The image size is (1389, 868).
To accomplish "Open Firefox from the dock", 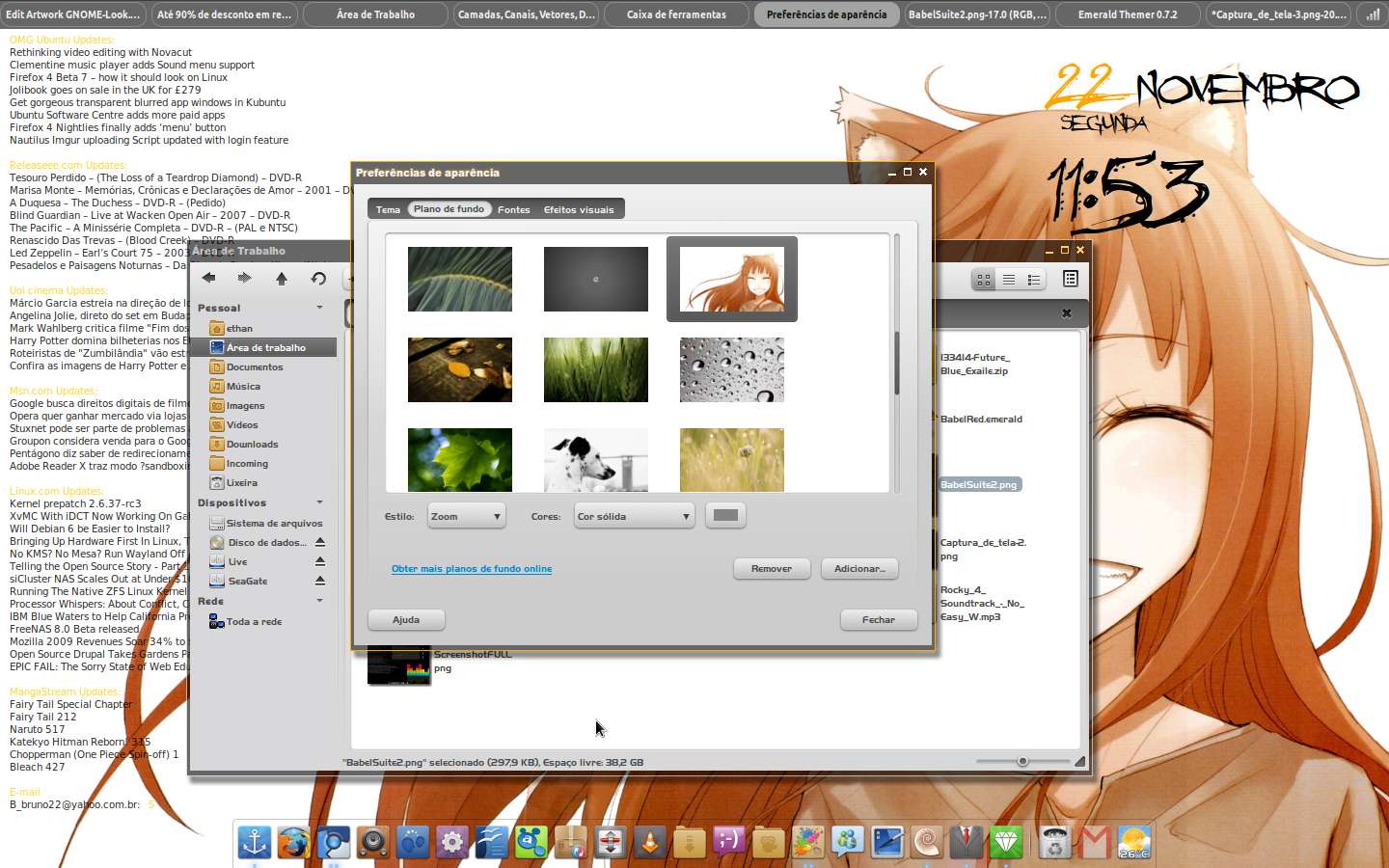I will [x=294, y=842].
